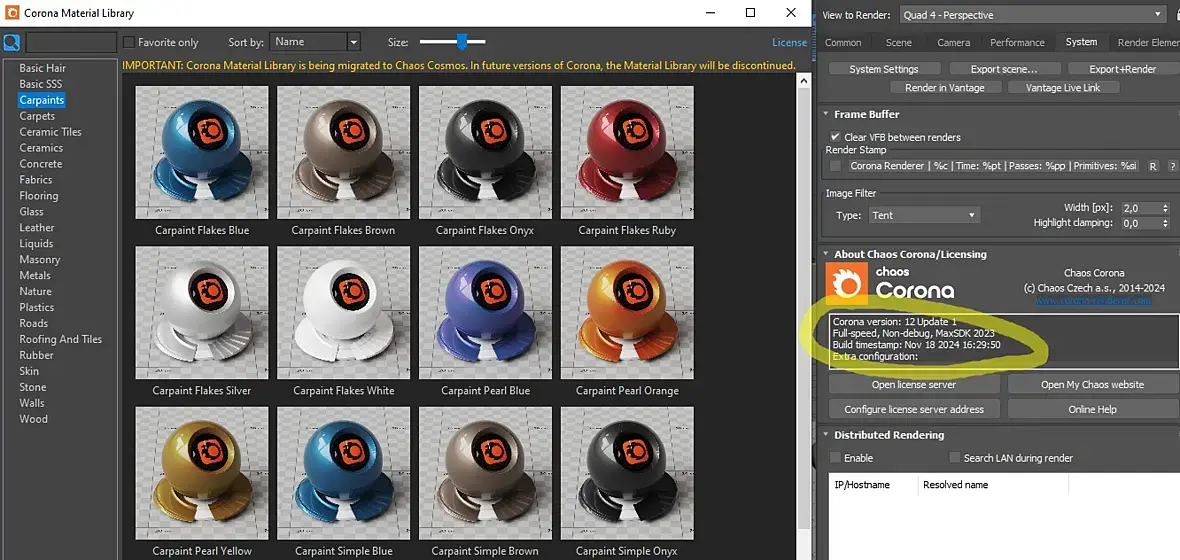
Task: Collapse the Distributed Rendering rollout
Action: pos(826,435)
